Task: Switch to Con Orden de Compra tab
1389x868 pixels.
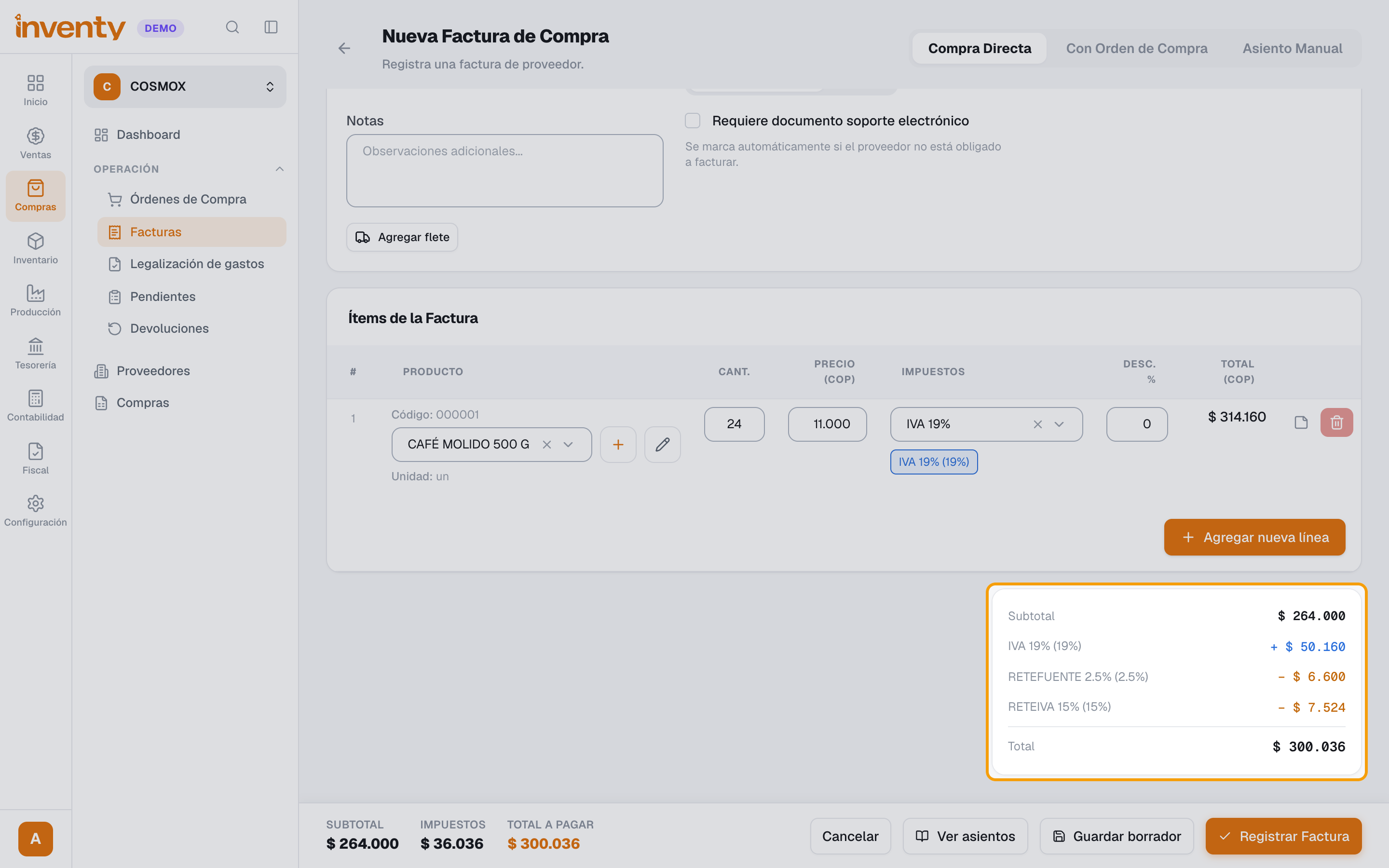Action: [1136, 48]
